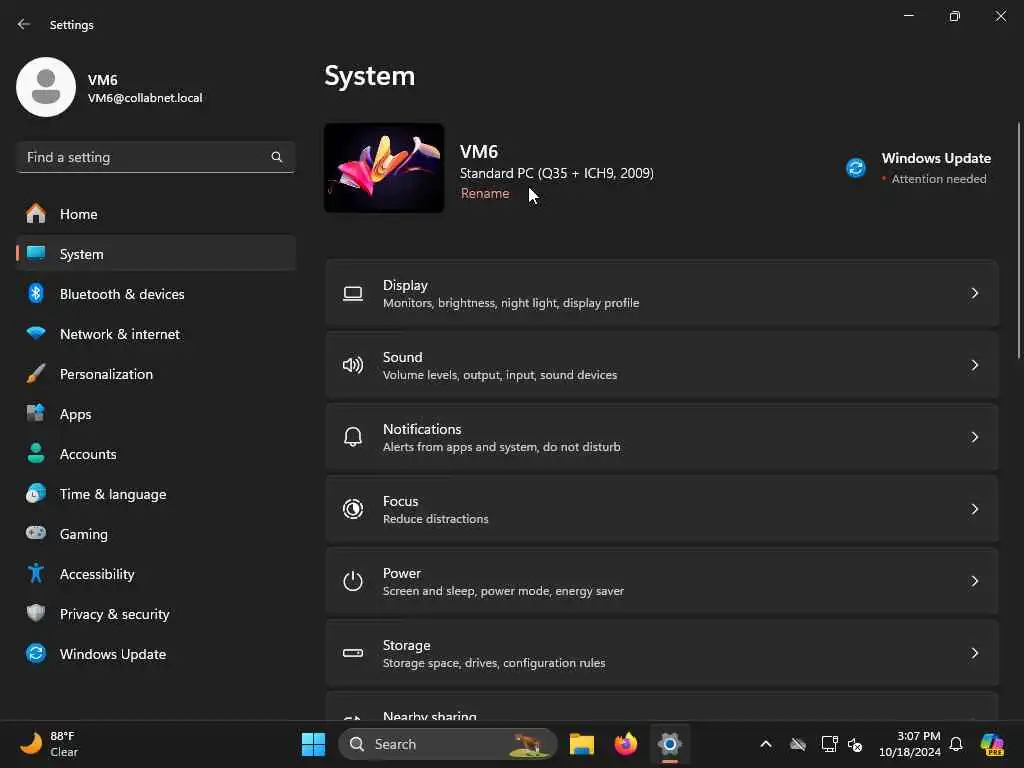Expand Sound settings chevron
The image size is (1024, 768).
(x=974, y=365)
